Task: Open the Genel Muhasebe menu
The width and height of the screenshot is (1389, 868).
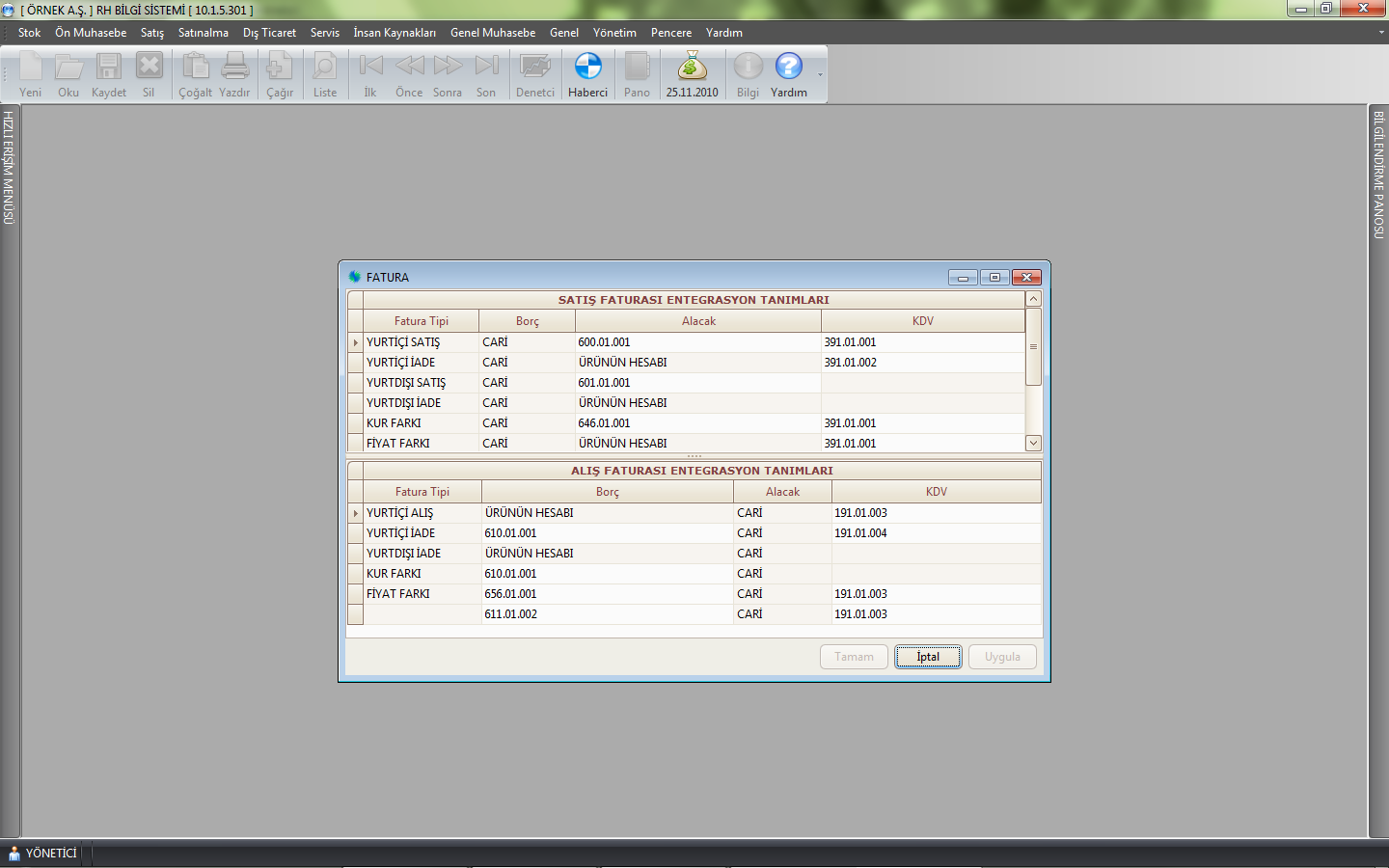Action: [x=492, y=33]
